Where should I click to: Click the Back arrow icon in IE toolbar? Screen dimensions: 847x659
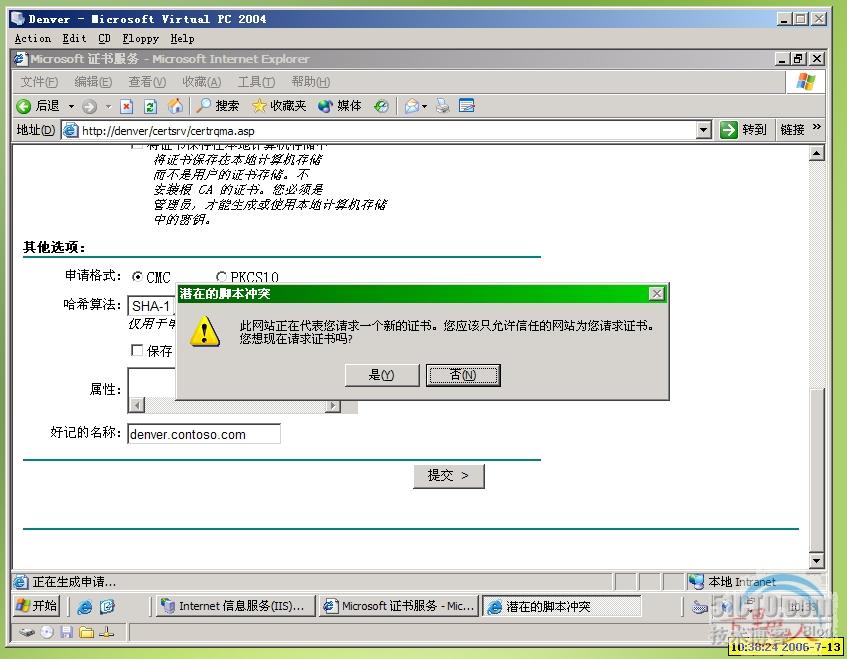point(23,106)
